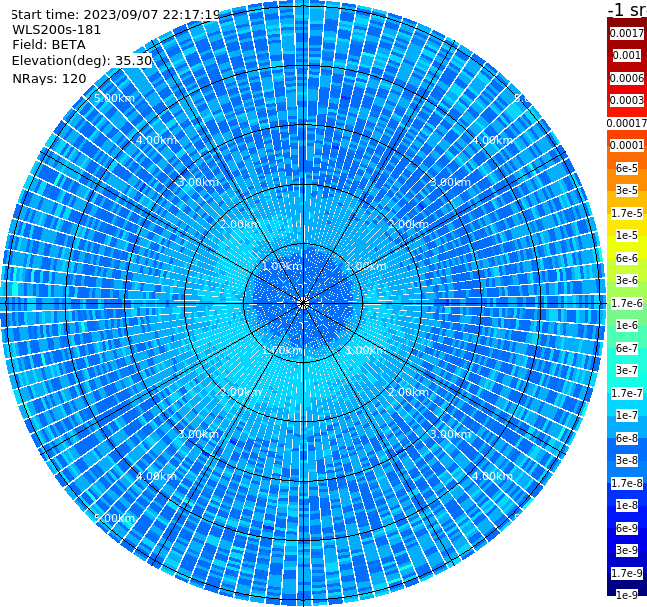This screenshot has height=607, width=647.
Task: Click the 6e-8 colorbar label
Action: [627, 438]
